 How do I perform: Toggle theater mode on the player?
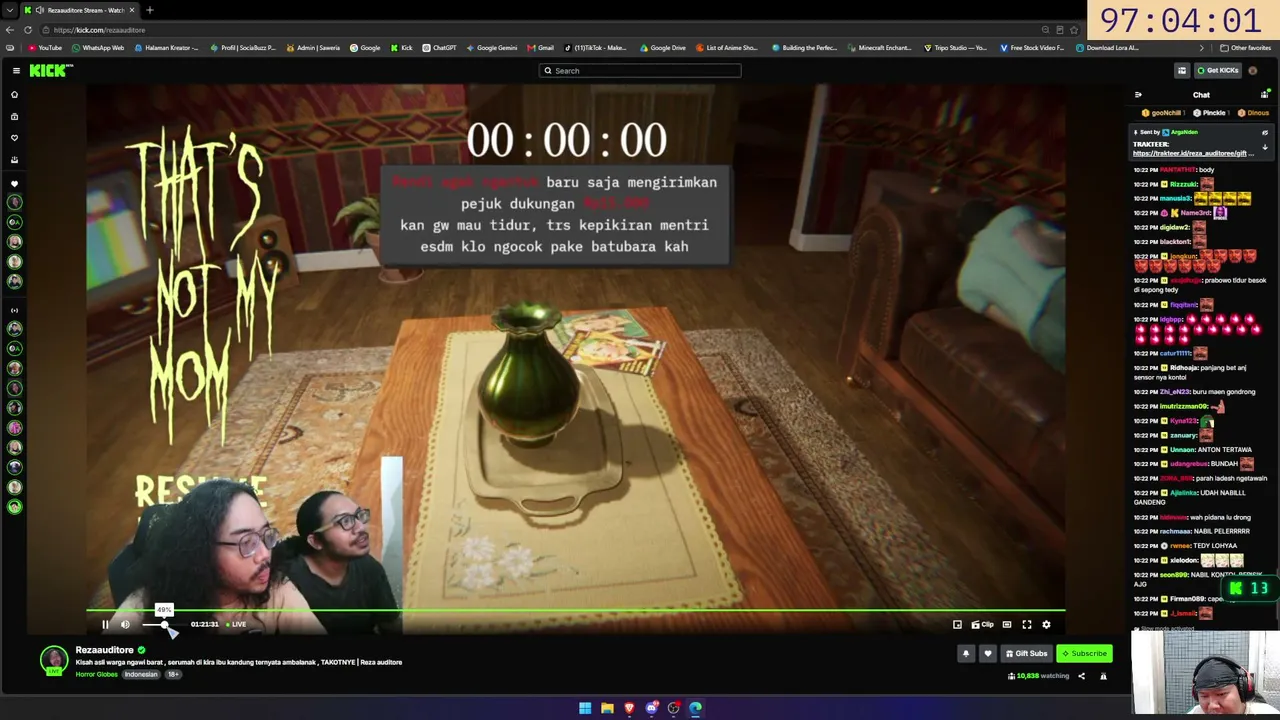tap(1007, 624)
